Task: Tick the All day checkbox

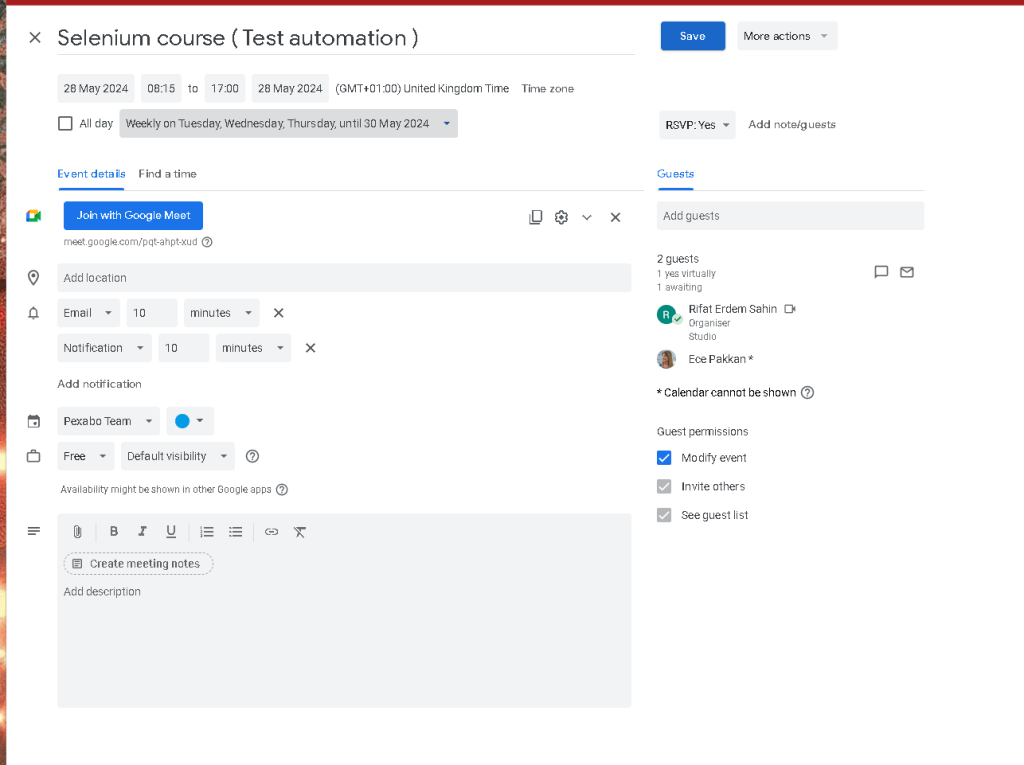Action: (x=65, y=123)
